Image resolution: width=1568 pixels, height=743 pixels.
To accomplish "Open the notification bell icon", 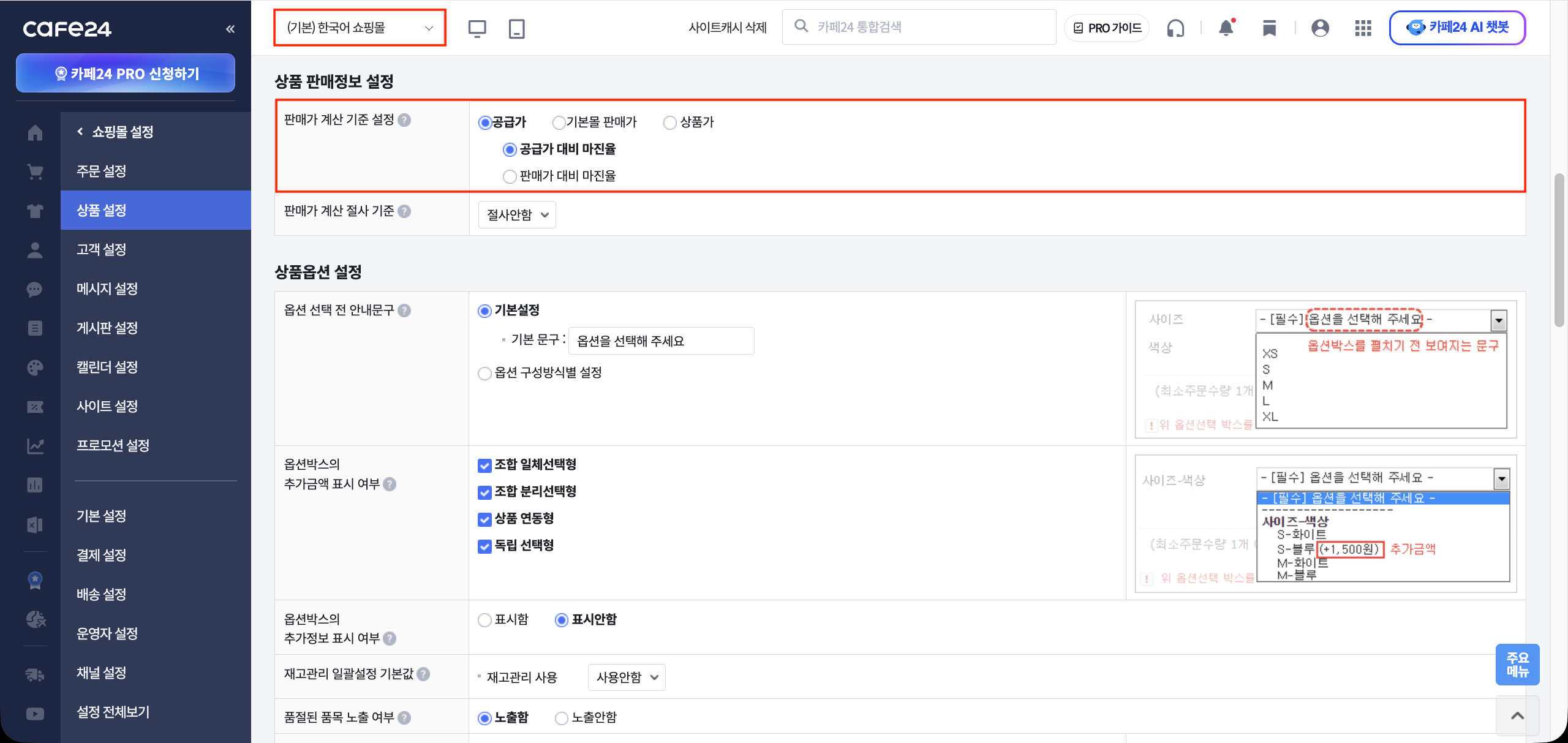I will click(x=1226, y=28).
